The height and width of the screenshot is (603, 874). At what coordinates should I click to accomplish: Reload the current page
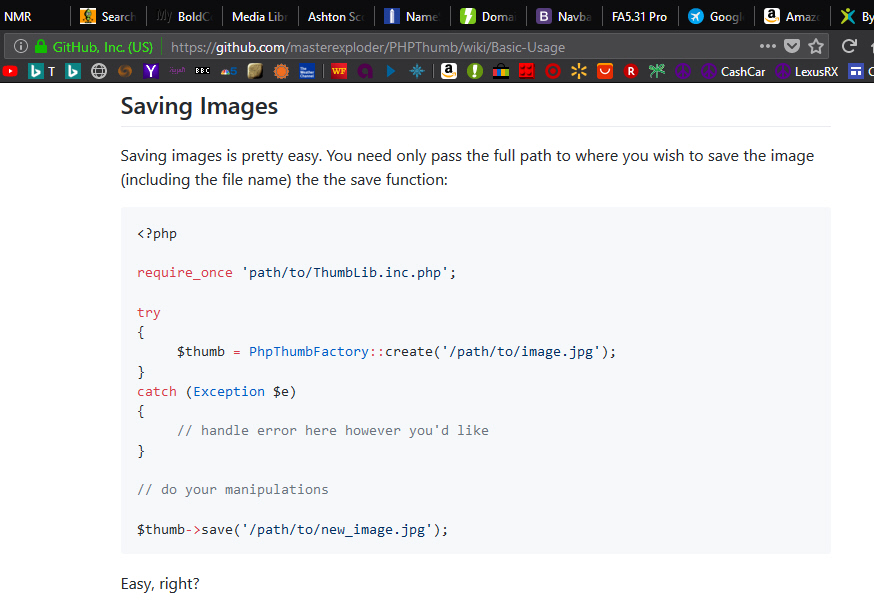849,46
